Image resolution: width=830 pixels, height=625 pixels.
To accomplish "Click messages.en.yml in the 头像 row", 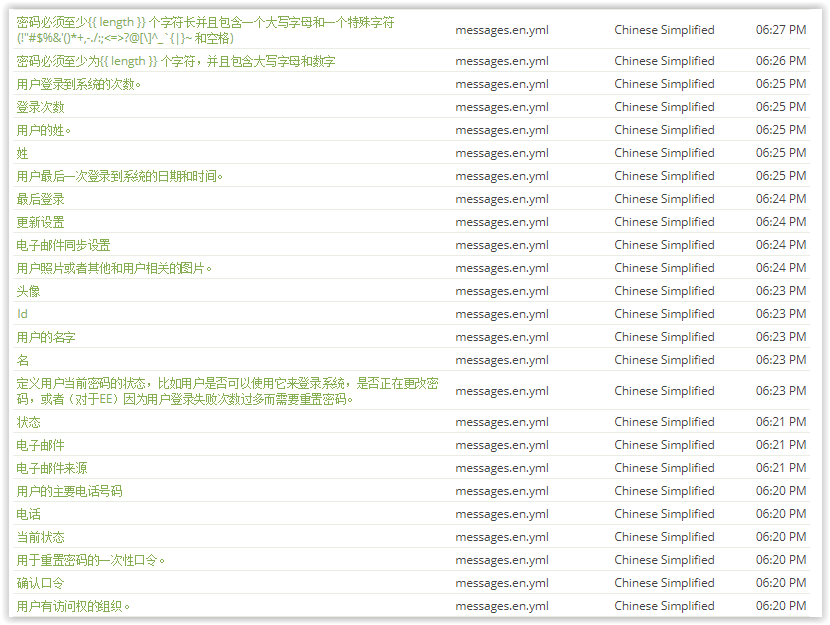I will click(502, 292).
